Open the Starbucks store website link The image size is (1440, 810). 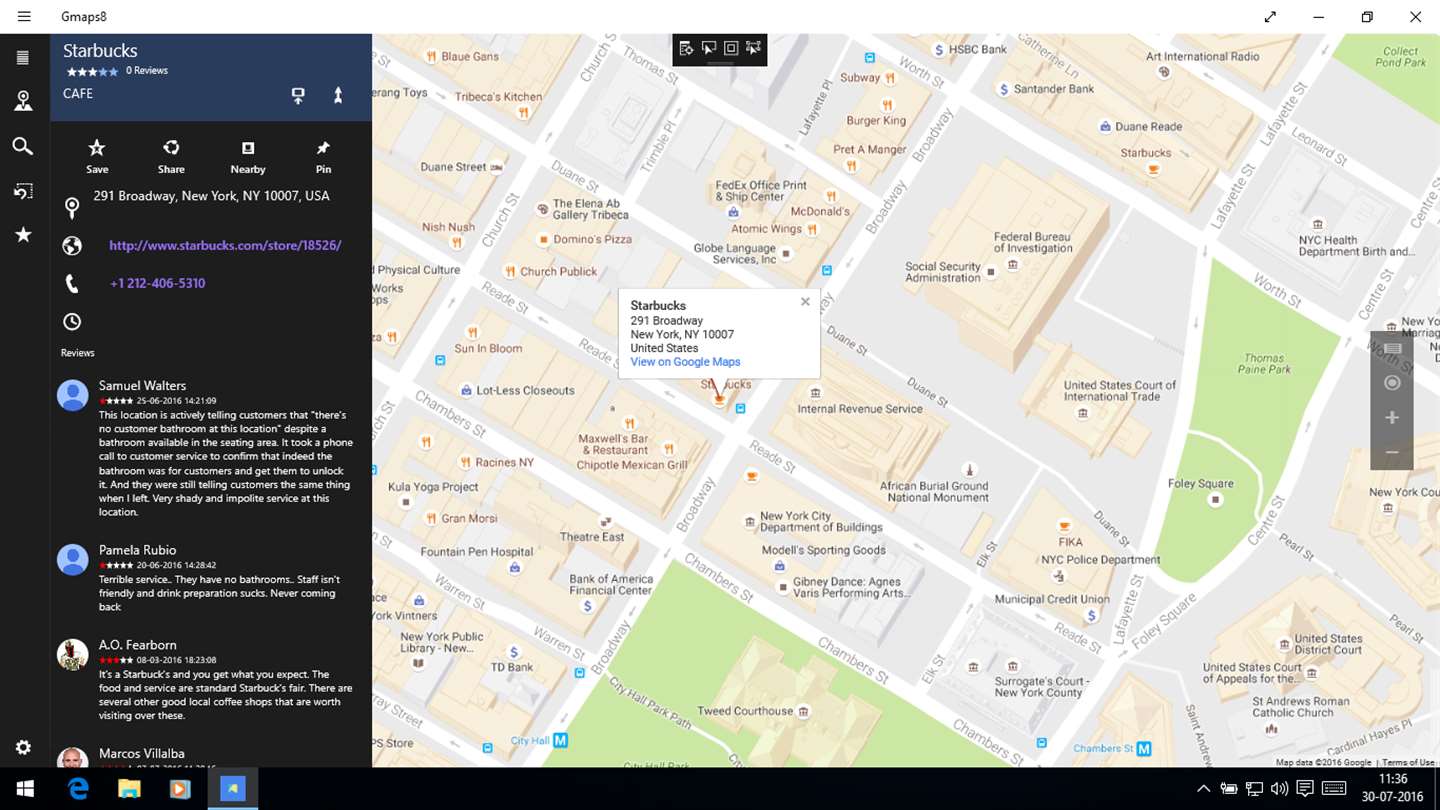(225, 245)
